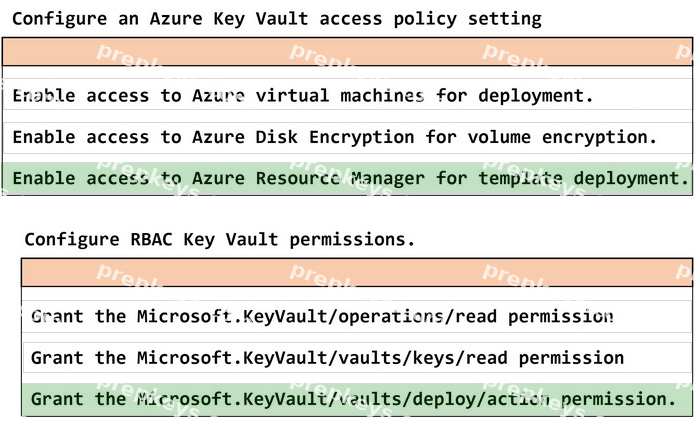Pick the vaults/keys/read grant entry
Image resolution: width=700 pixels, height=422 pixels.
point(357,358)
